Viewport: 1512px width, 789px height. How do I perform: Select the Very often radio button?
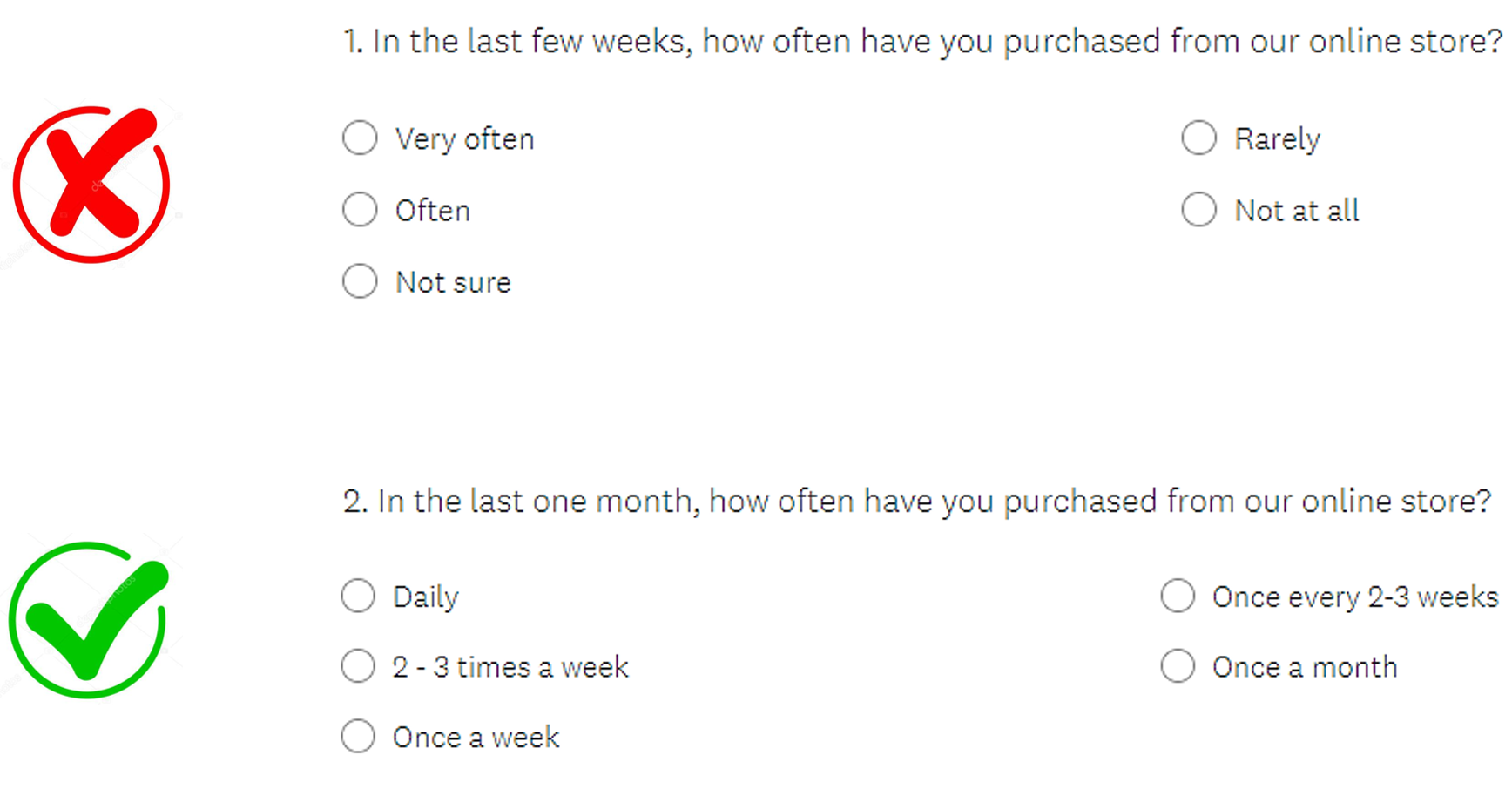point(360,138)
